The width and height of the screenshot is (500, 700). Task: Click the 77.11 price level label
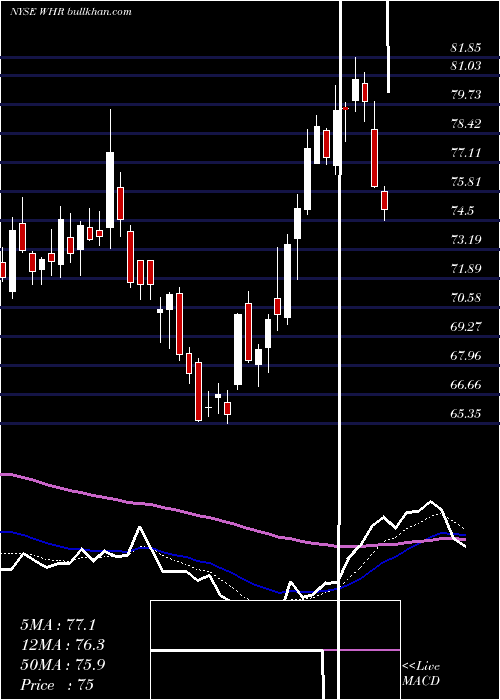466,153
